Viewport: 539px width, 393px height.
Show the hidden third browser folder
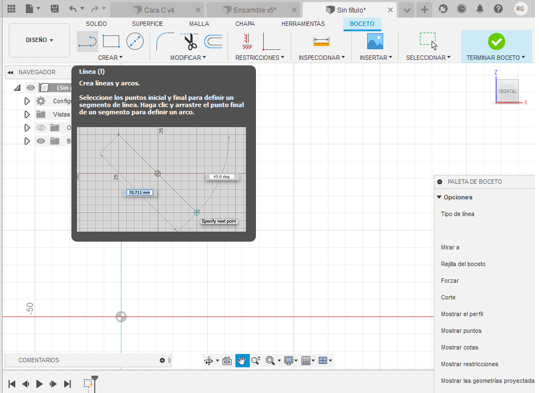[41, 128]
